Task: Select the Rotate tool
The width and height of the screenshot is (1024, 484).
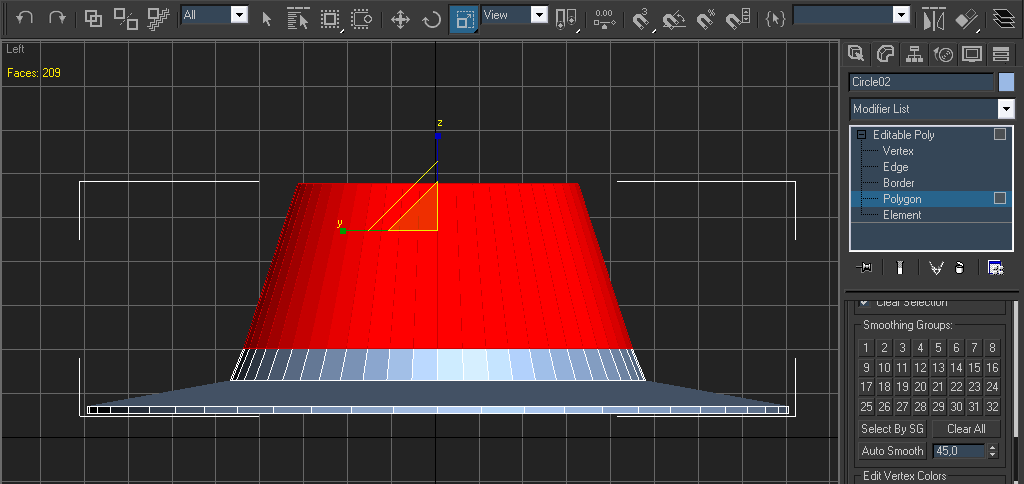Action: click(x=431, y=19)
